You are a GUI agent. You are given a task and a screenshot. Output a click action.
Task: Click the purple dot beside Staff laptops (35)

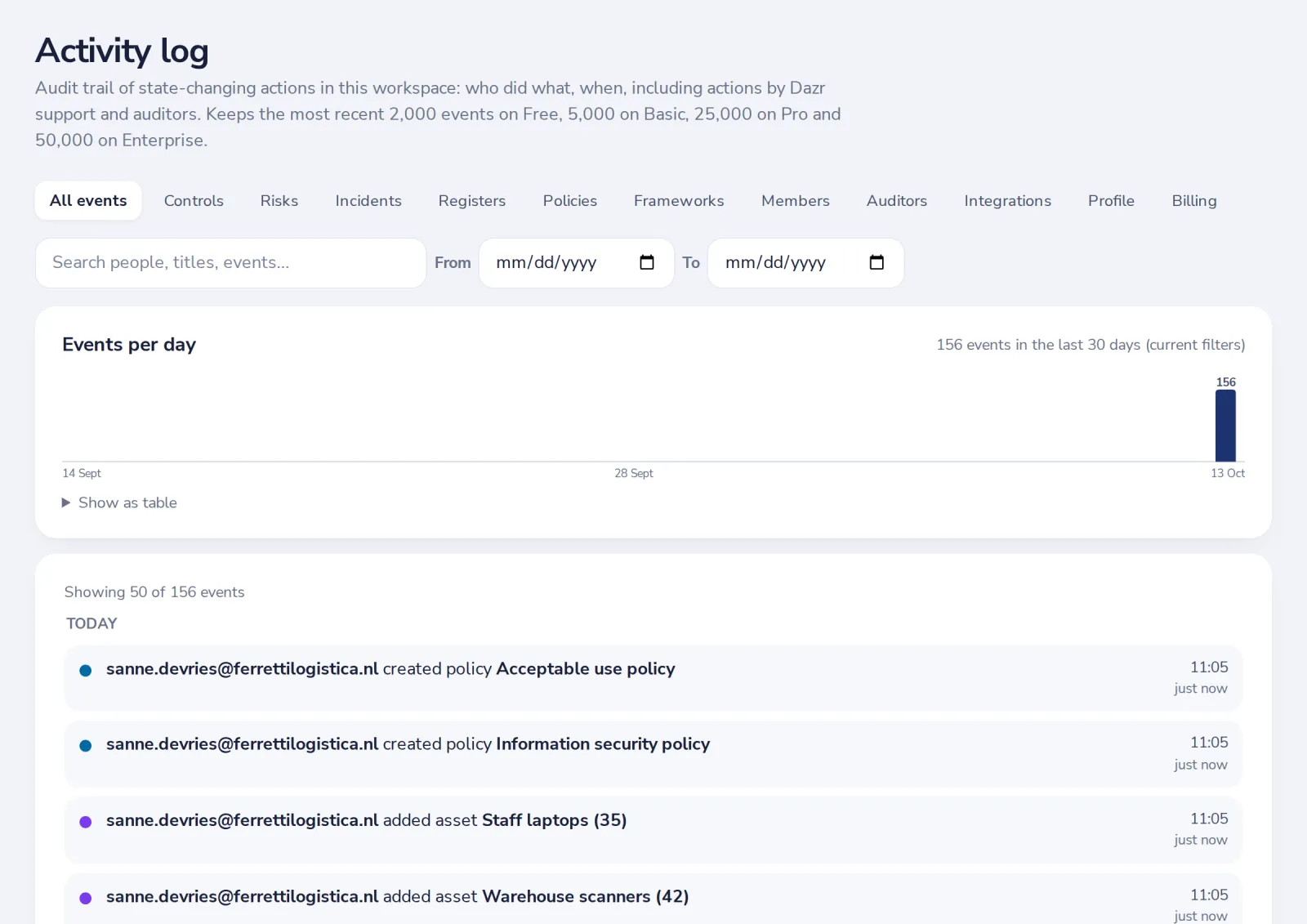click(x=85, y=822)
